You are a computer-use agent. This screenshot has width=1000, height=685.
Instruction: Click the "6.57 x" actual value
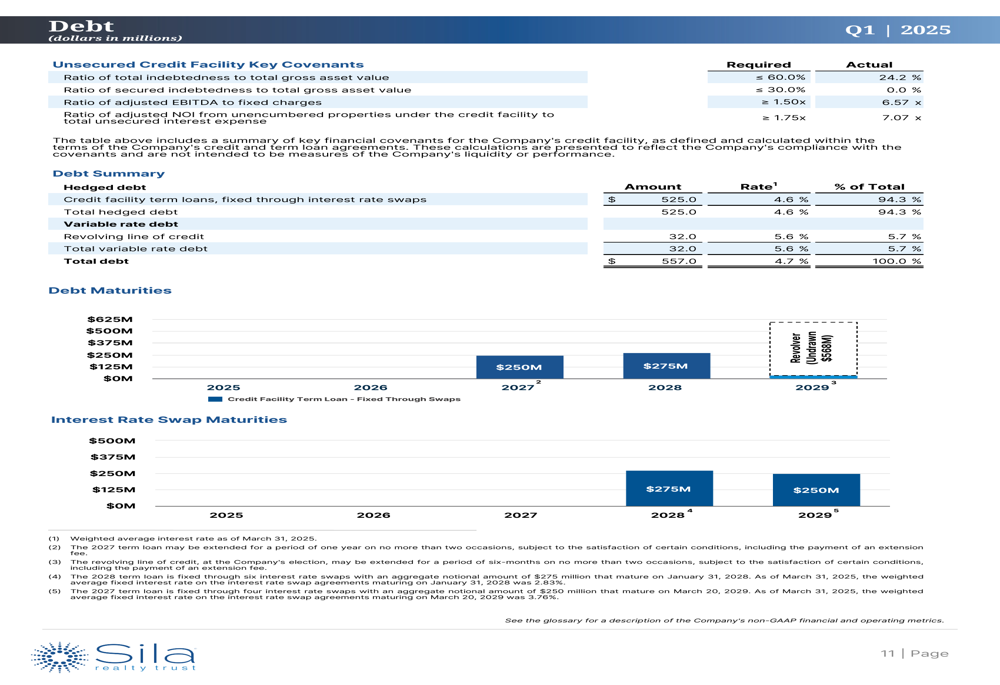pyautogui.click(x=902, y=102)
